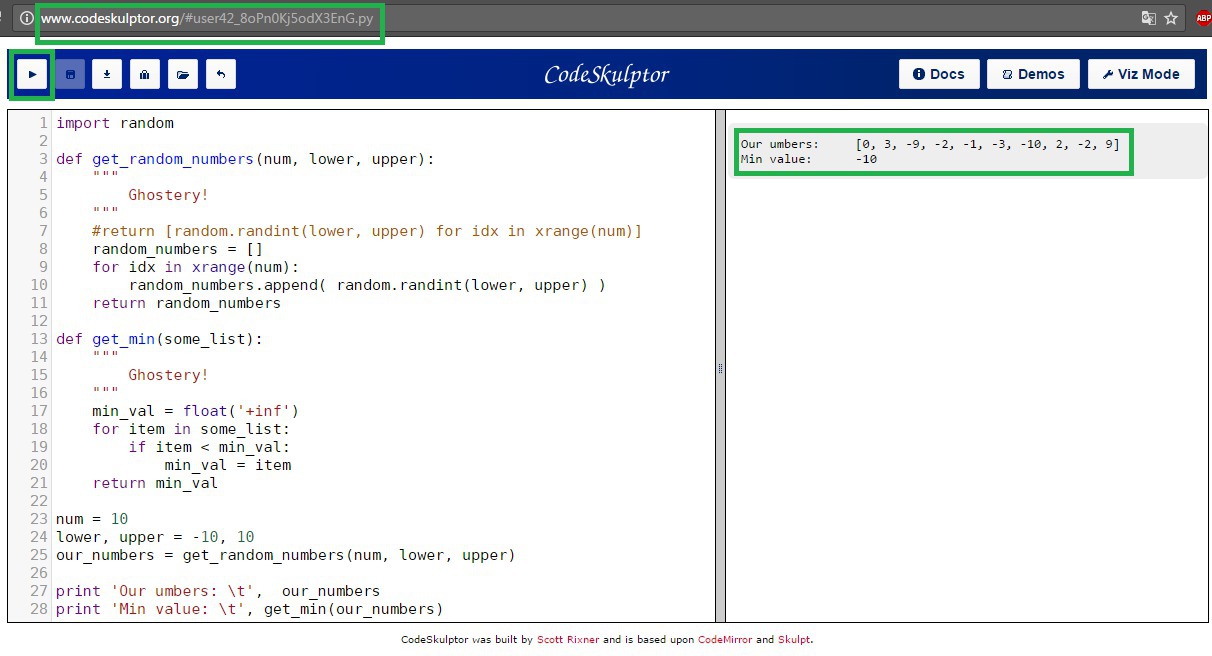The width and height of the screenshot is (1212, 656).
Task: Click line number 13 in the gutter
Action: click(39, 339)
